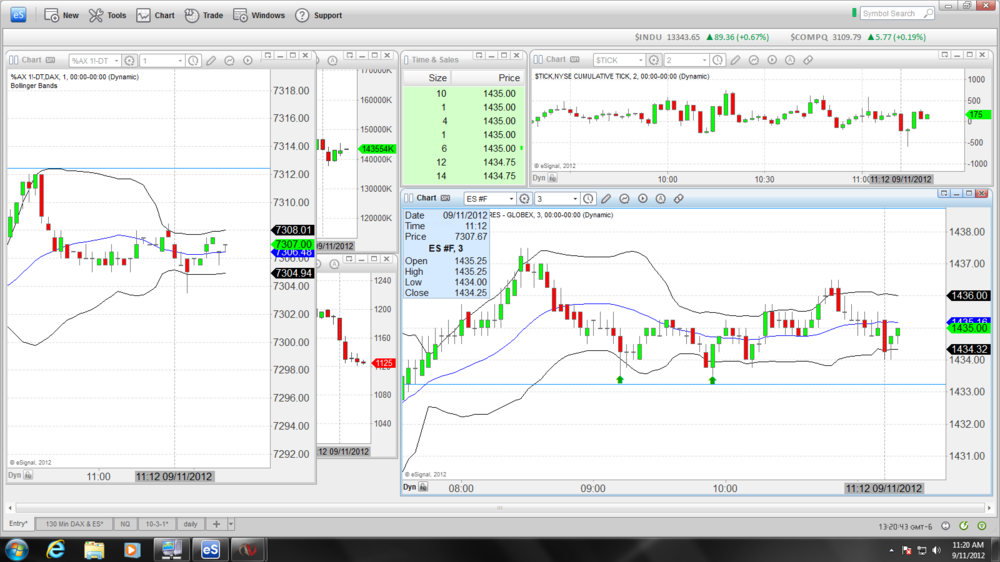The width and height of the screenshot is (1000, 562).
Task: Click the Size column header
Action: (427, 78)
